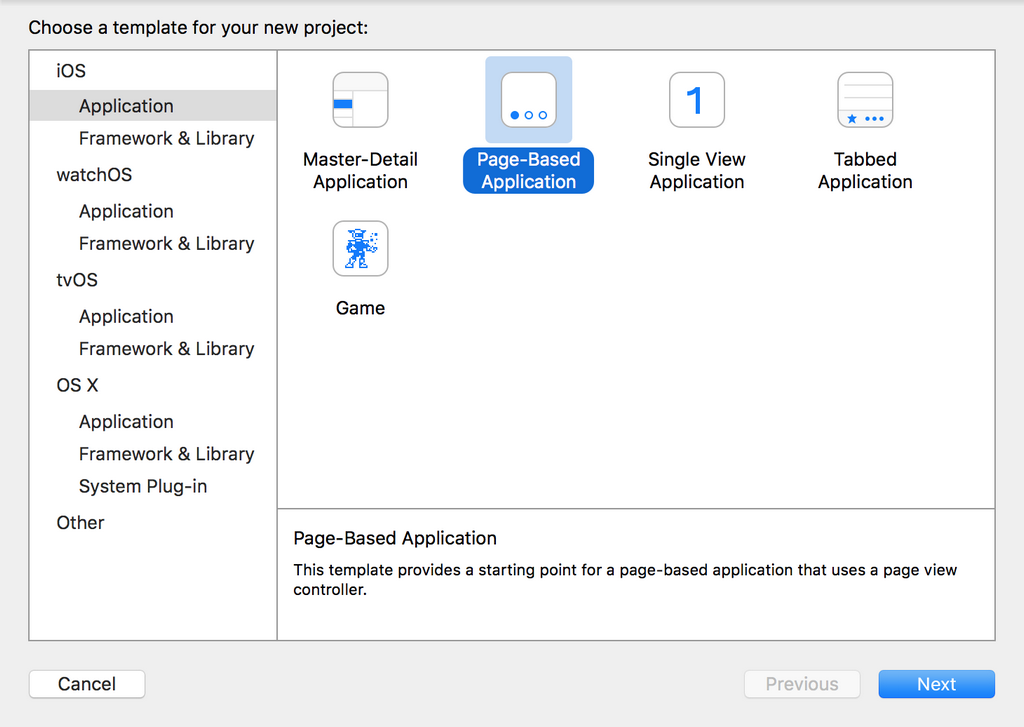Select the Master-Detail Application template icon
The image size is (1024, 727).
point(360,100)
